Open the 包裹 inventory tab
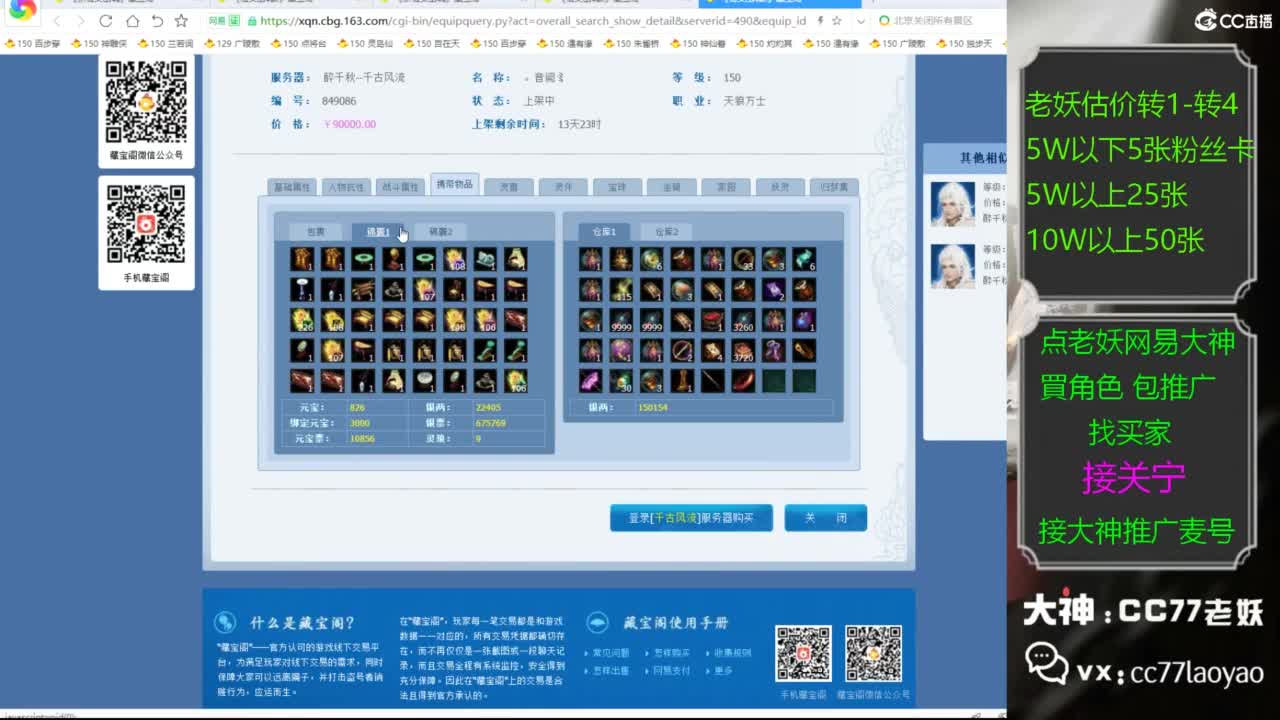The width and height of the screenshot is (1280, 720). pos(315,232)
